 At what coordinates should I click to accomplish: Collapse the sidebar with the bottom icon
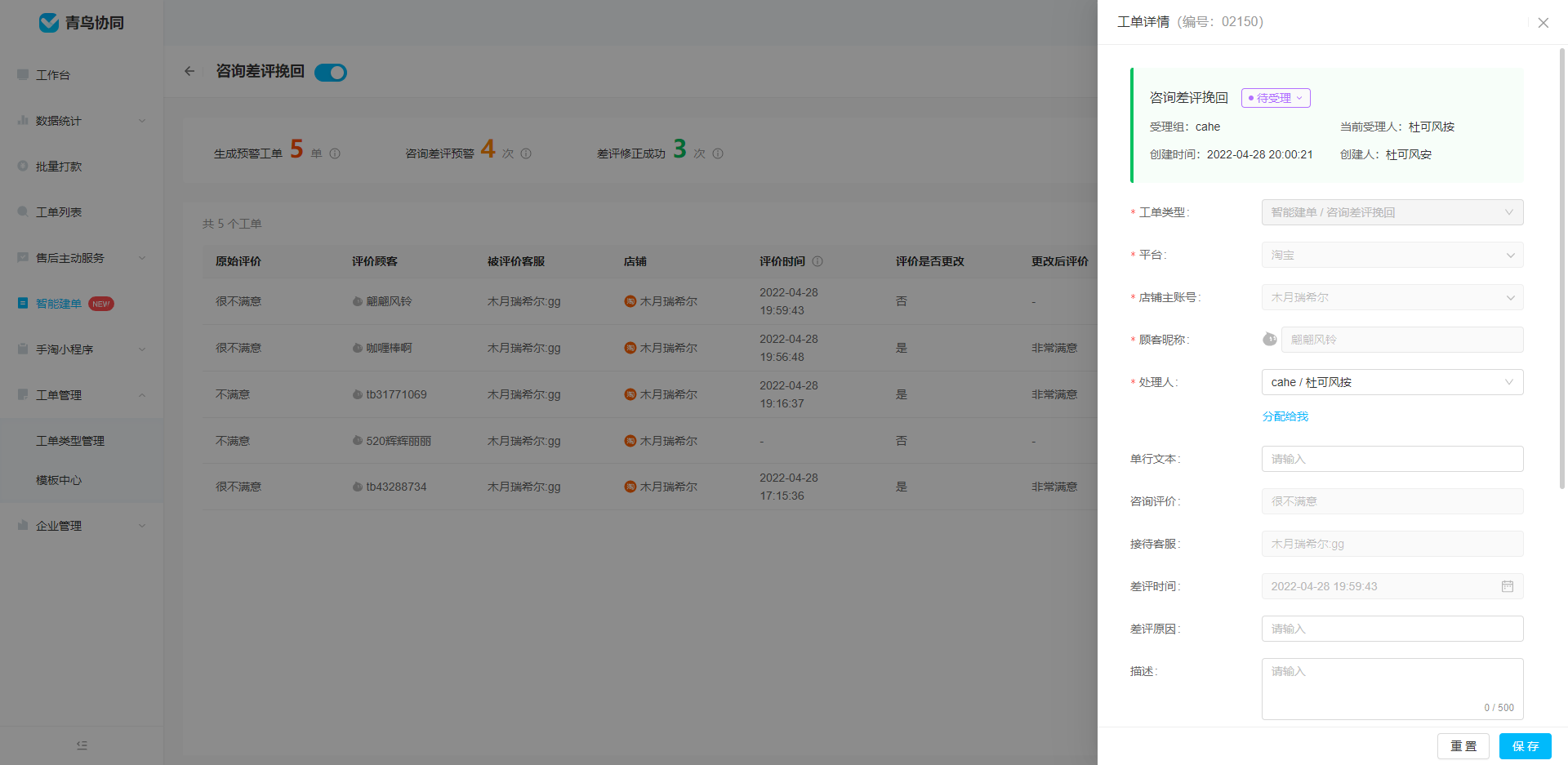pyautogui.click(x=82, y=745)
